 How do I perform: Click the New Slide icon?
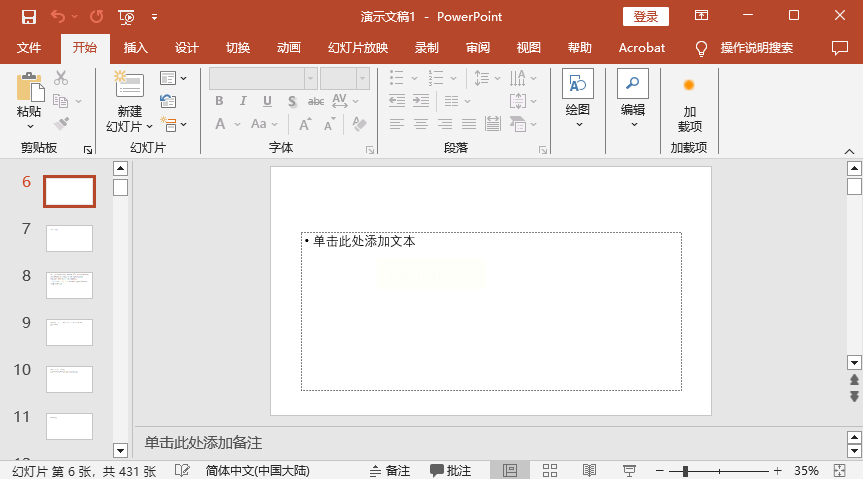pyautogui.click(x=129, y=85)
